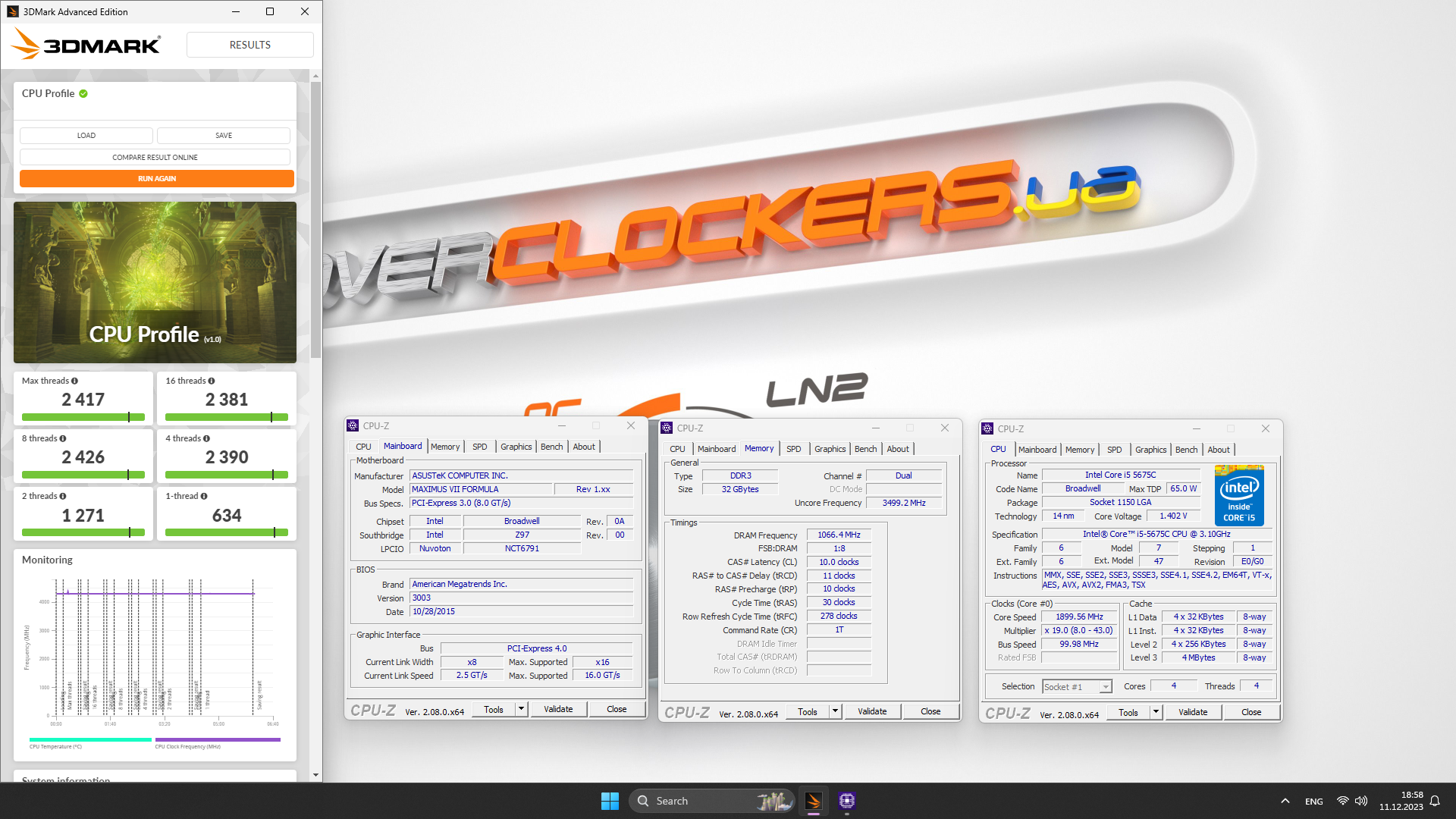Open notifications bell icon
The width and height of the screenshot is (1456, 819).
pyautogui.click(x=1435, y=801)
